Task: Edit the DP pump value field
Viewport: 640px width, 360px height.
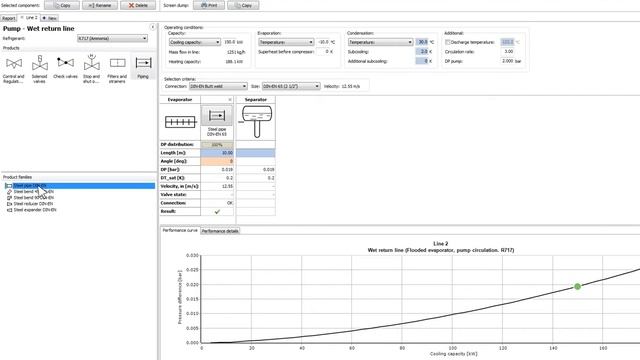Action: [x=507, y=61]
